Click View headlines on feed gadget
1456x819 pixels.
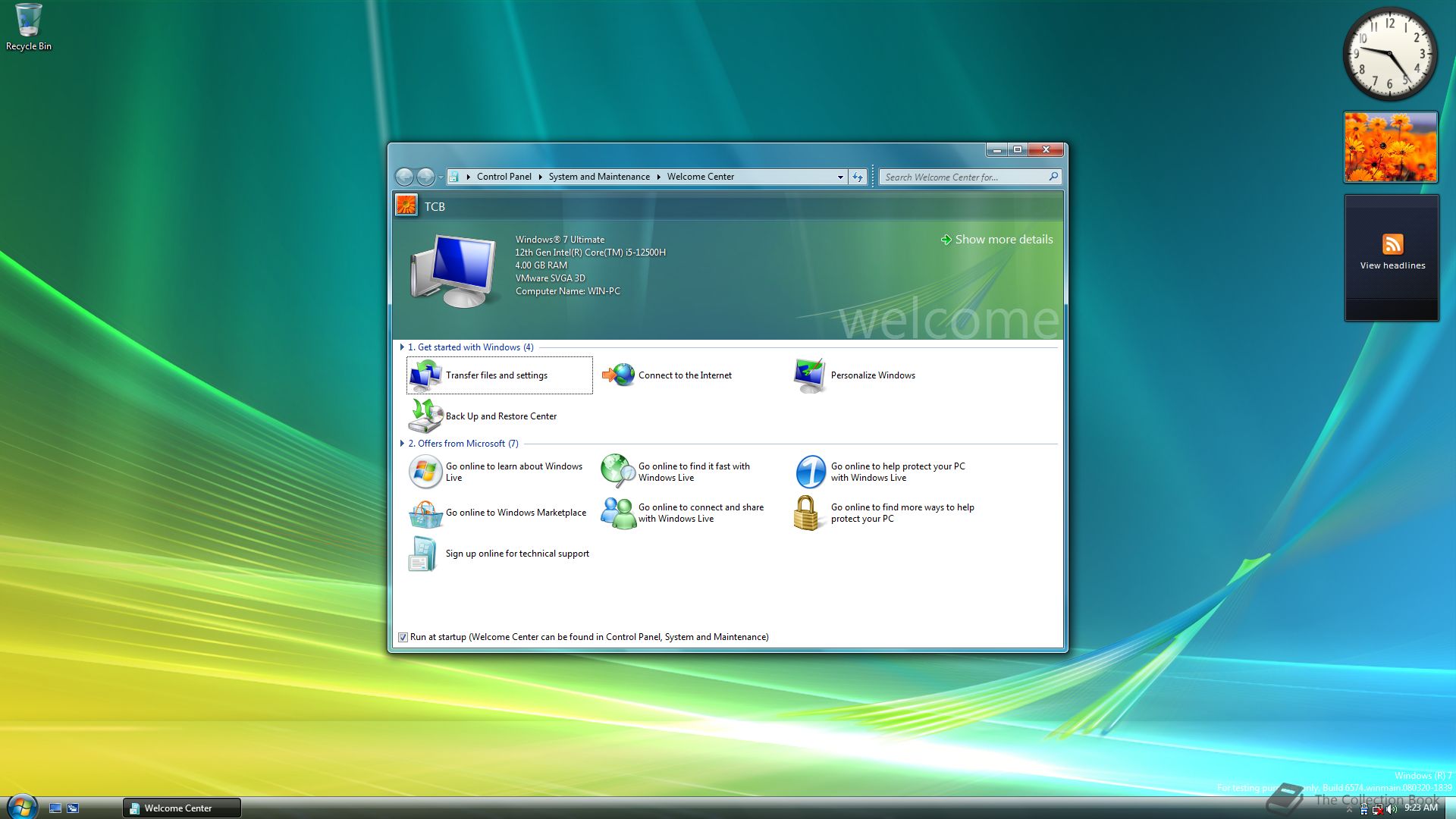1392,265
